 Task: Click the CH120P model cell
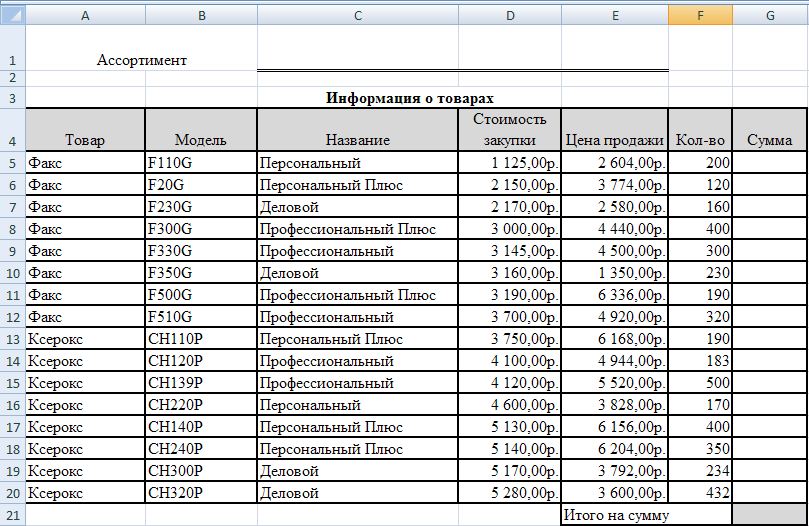click(201, 361)
